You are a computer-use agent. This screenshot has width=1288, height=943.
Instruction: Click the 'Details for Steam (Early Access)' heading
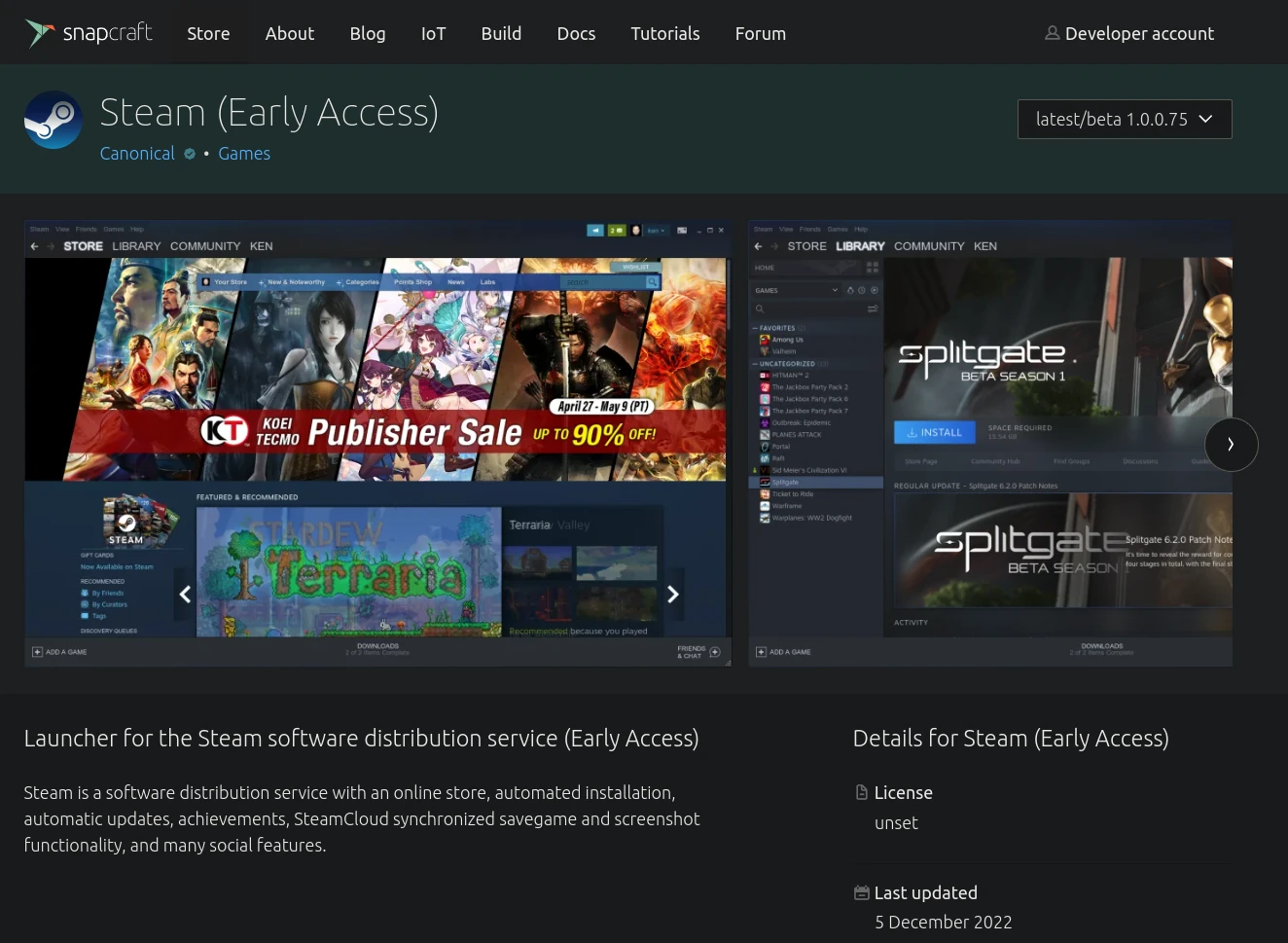coord(1011,739)
